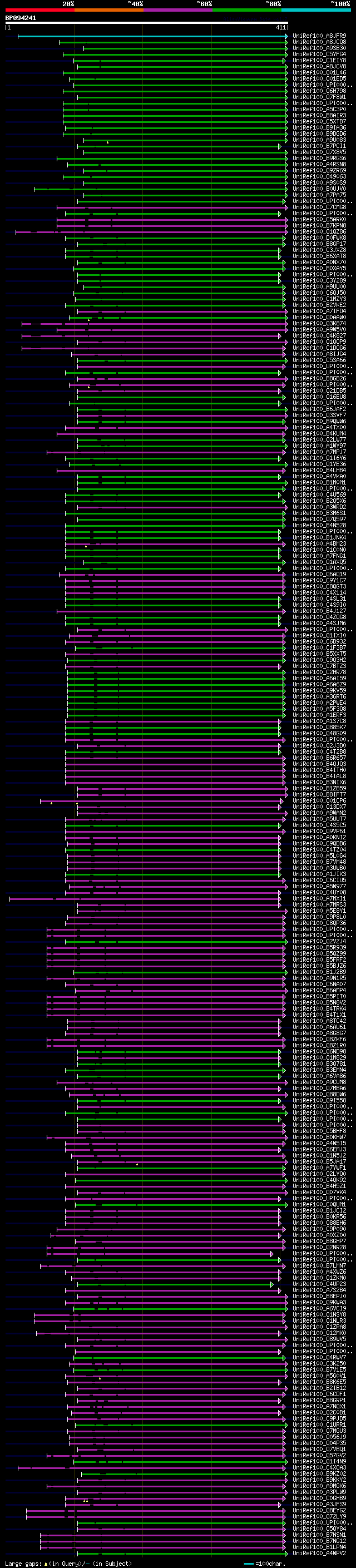This screenshot has width=356, height=1568.
Task: Click the purple ~60% identity legend bar
Action: tap(177, 10)
